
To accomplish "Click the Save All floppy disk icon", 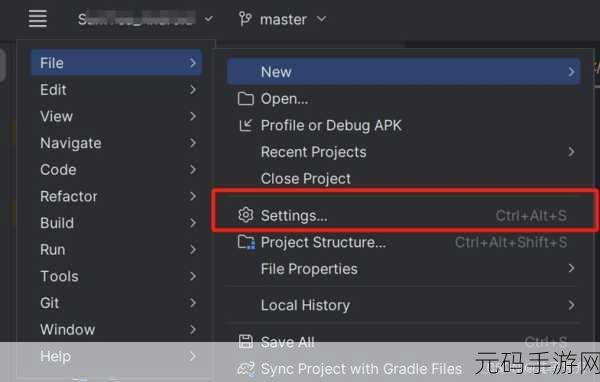I will [245, 341].
